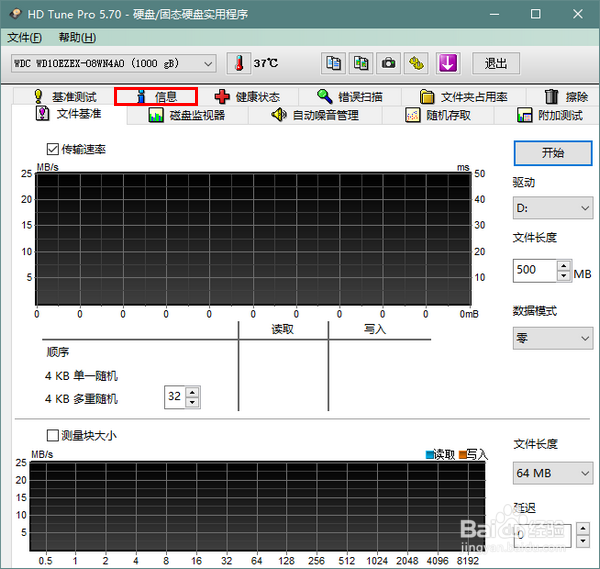Click the purple down-arrow minimize-to-tray icon
Viewport: 600px width, 569px height.
[448, 63]
